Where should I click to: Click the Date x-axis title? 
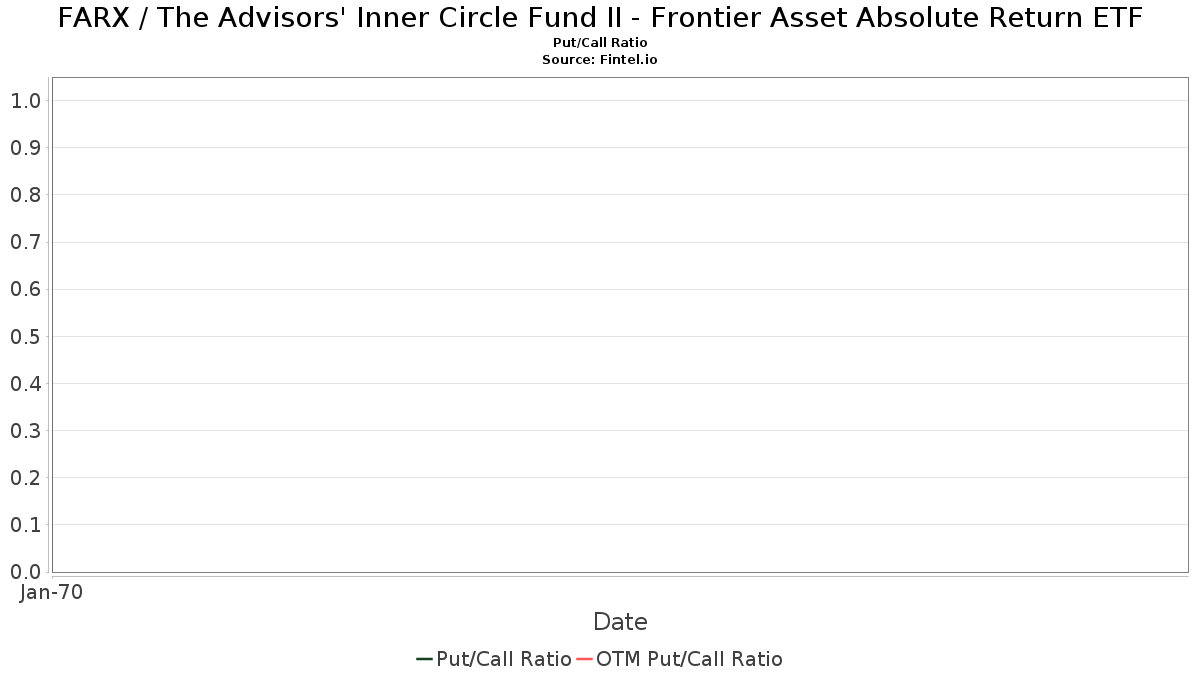620,622
